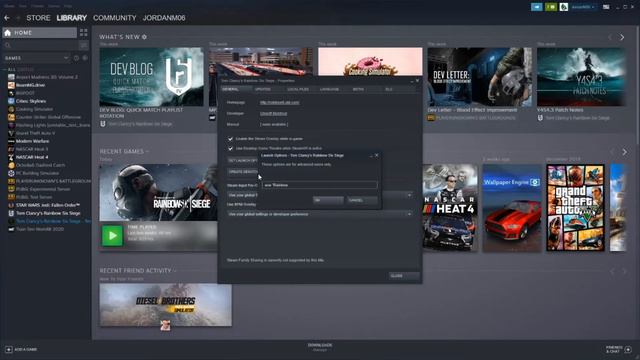Click the NASCAR Heat 4 icon in sidebar

tap(11, 157)
